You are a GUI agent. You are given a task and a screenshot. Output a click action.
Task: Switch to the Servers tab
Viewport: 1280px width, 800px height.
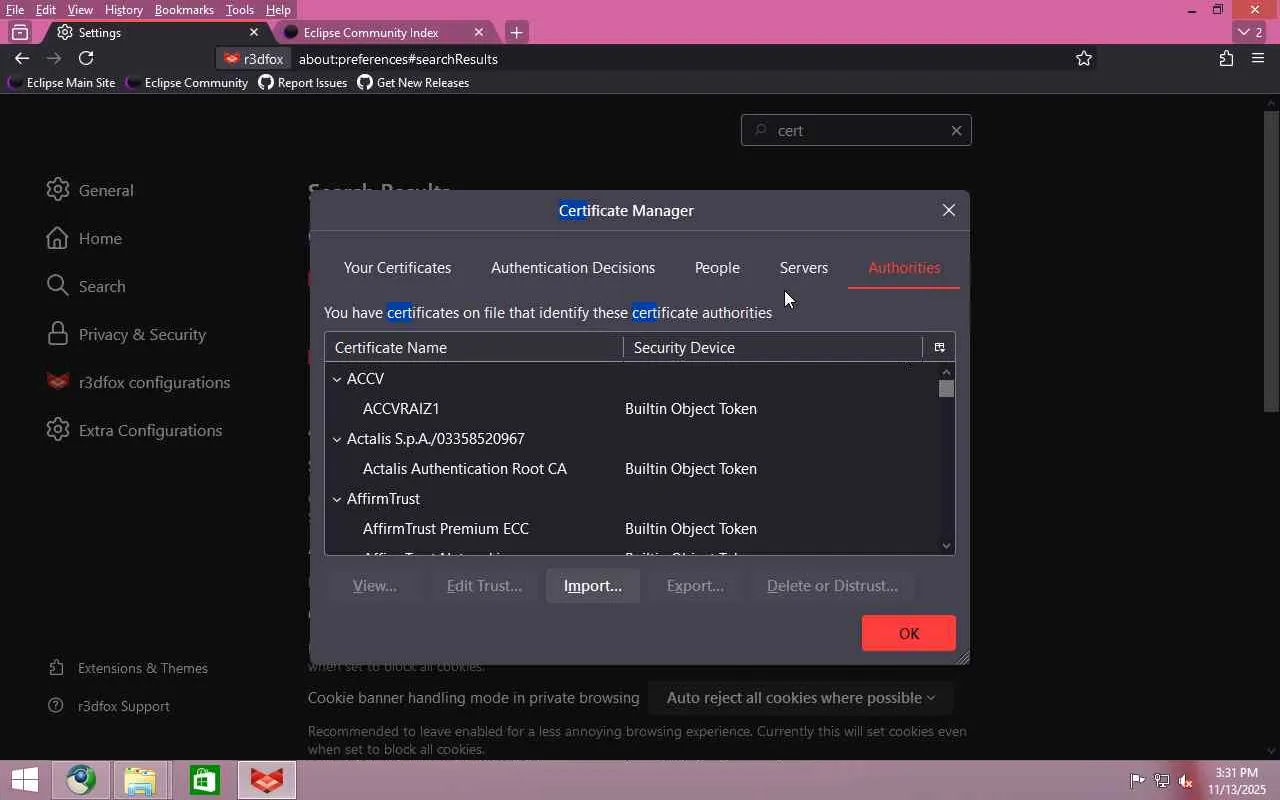pyautogui.click(x=804, y=268)
